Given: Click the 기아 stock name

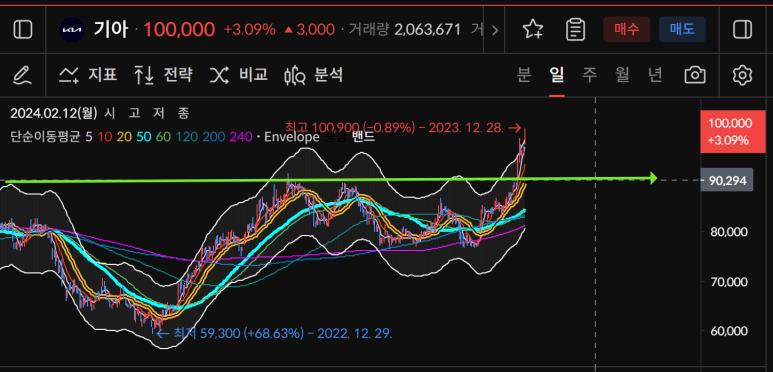Looking at the screenshot, I should [x=111, y=30].
